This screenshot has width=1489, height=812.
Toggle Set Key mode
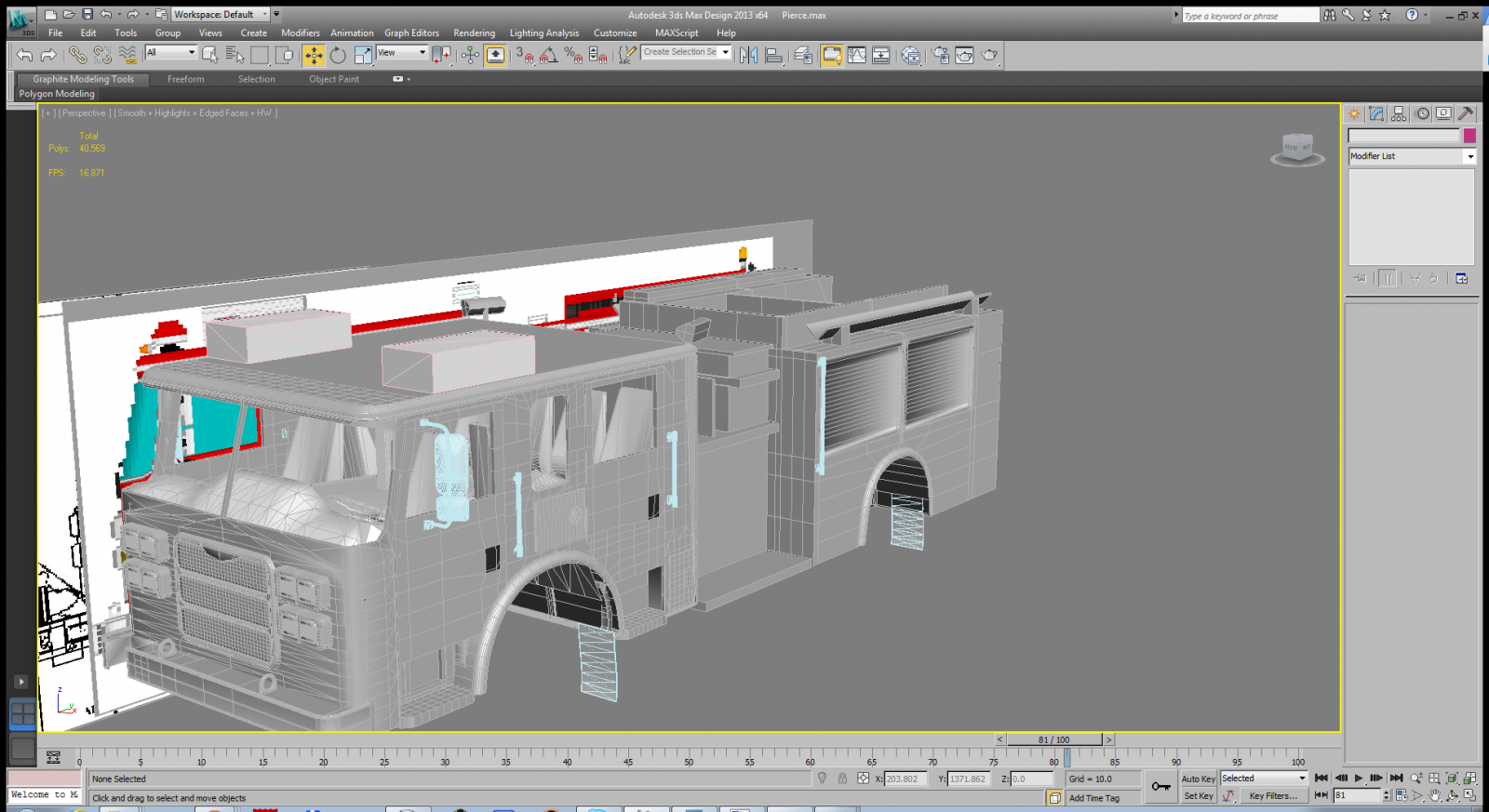click(x=1198, y=796)
